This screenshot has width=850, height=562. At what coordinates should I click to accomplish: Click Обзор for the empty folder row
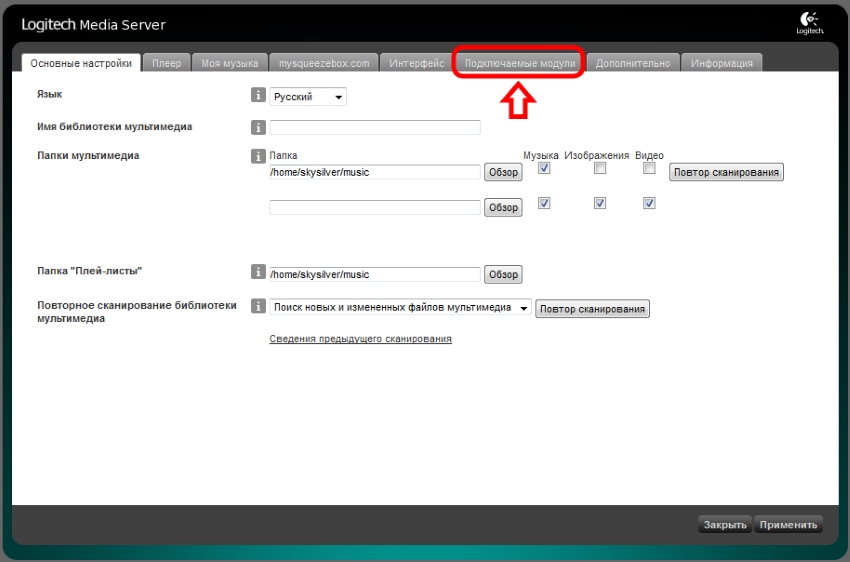pyautogui.click(x=503, y=208)
